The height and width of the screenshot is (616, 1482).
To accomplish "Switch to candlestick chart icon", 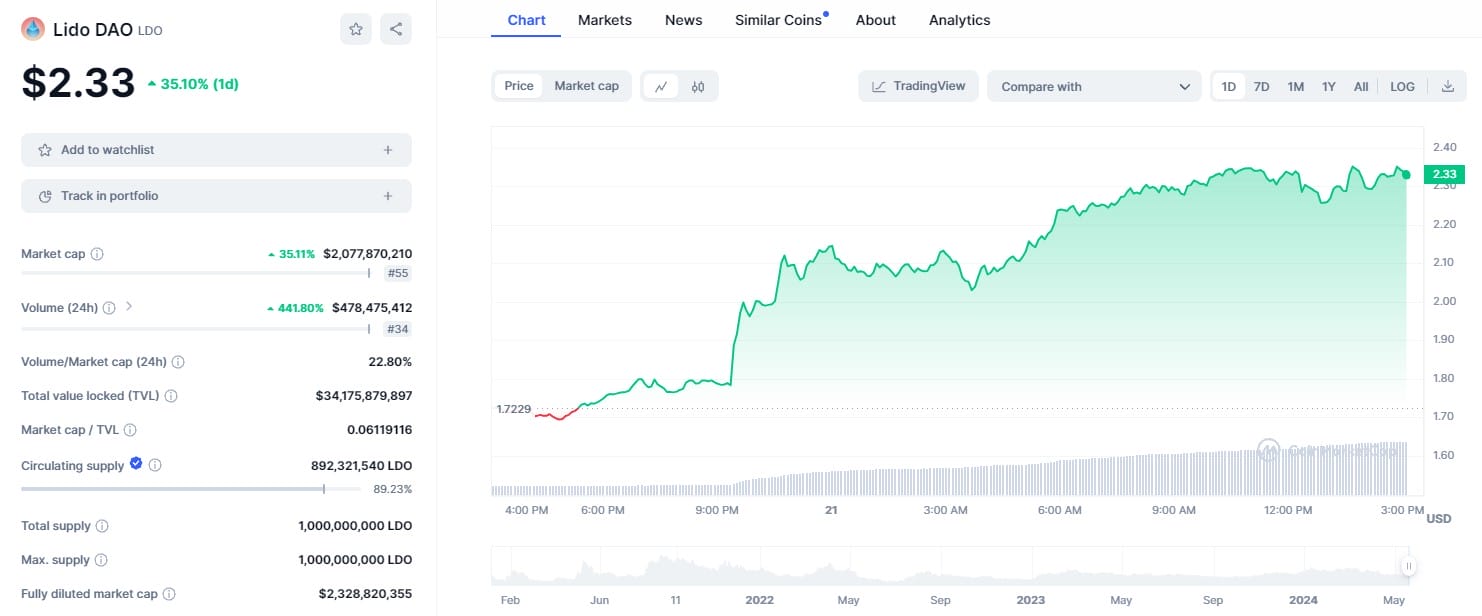I will pyautogui.click(x=698, y=87).
